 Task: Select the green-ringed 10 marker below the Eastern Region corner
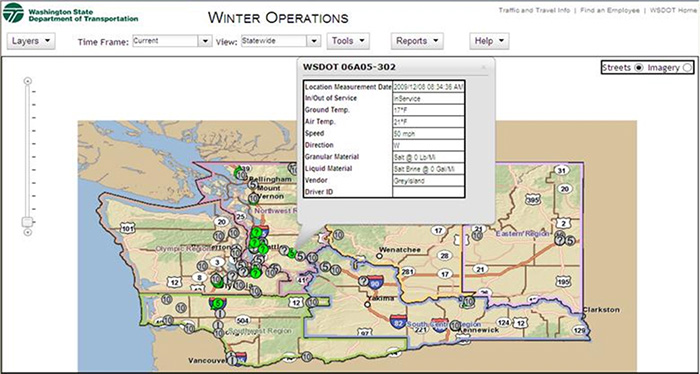point(468,302)
